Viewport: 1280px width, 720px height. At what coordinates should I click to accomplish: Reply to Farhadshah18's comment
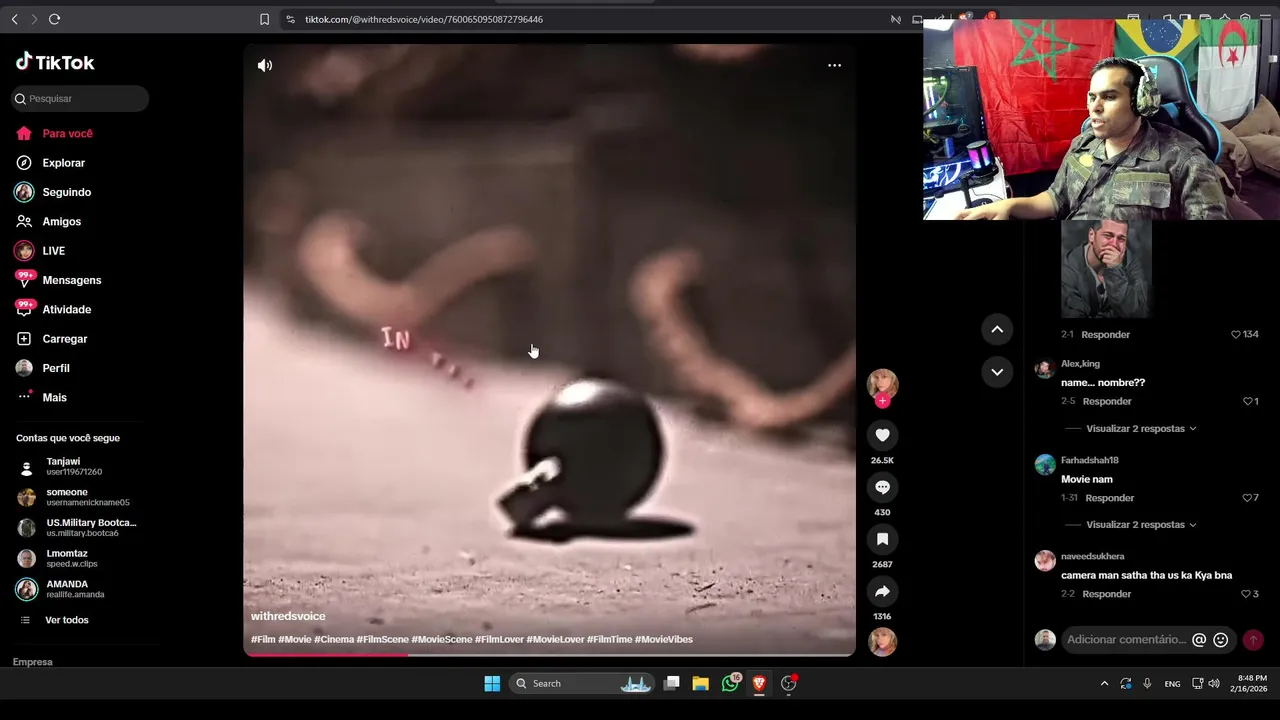1110,498
